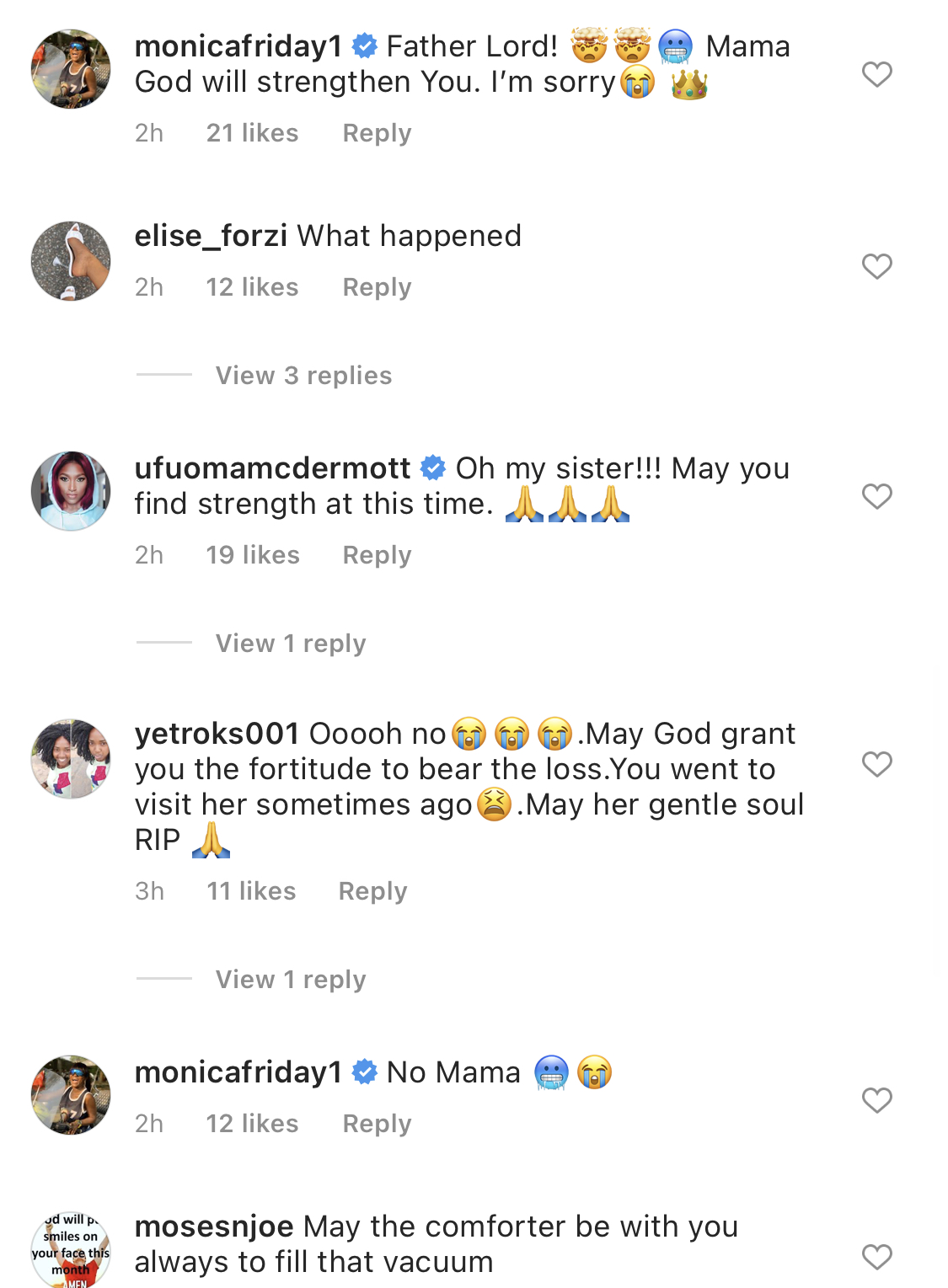
Task: Heart the yetroks001 comment
Action: [876, 764]
